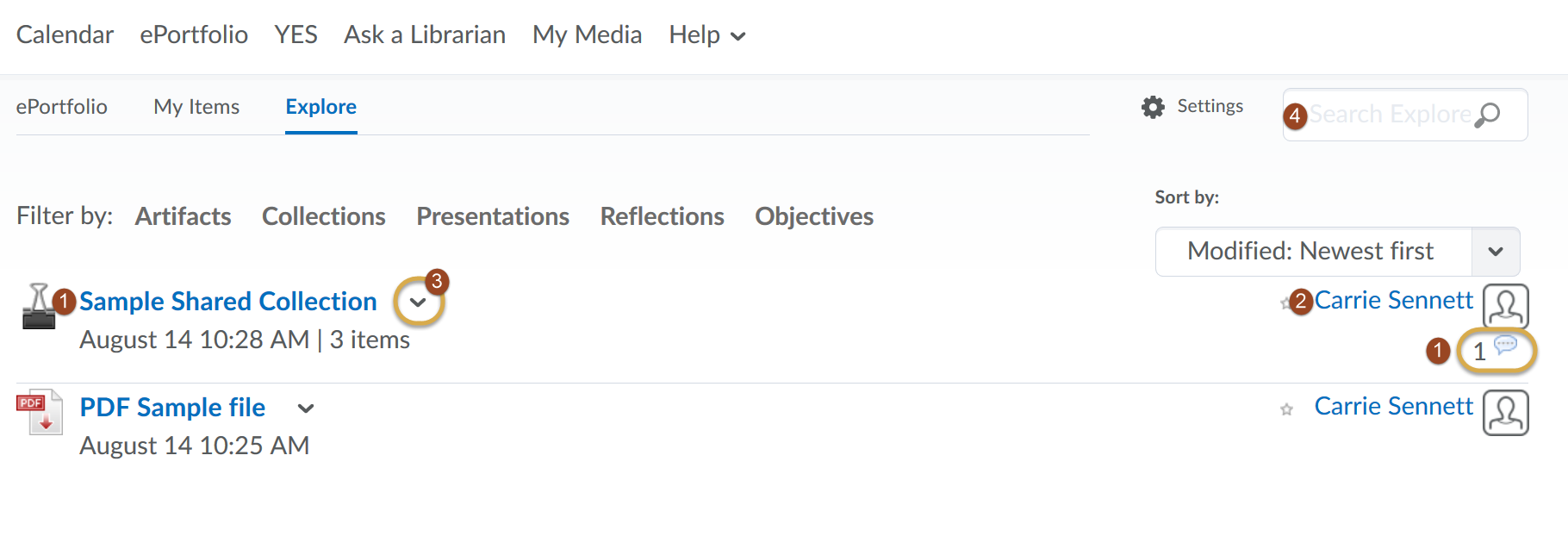Open the PDF Sample file link
Viewport: 1568px width, 549px height.
(x=172, y=408)
